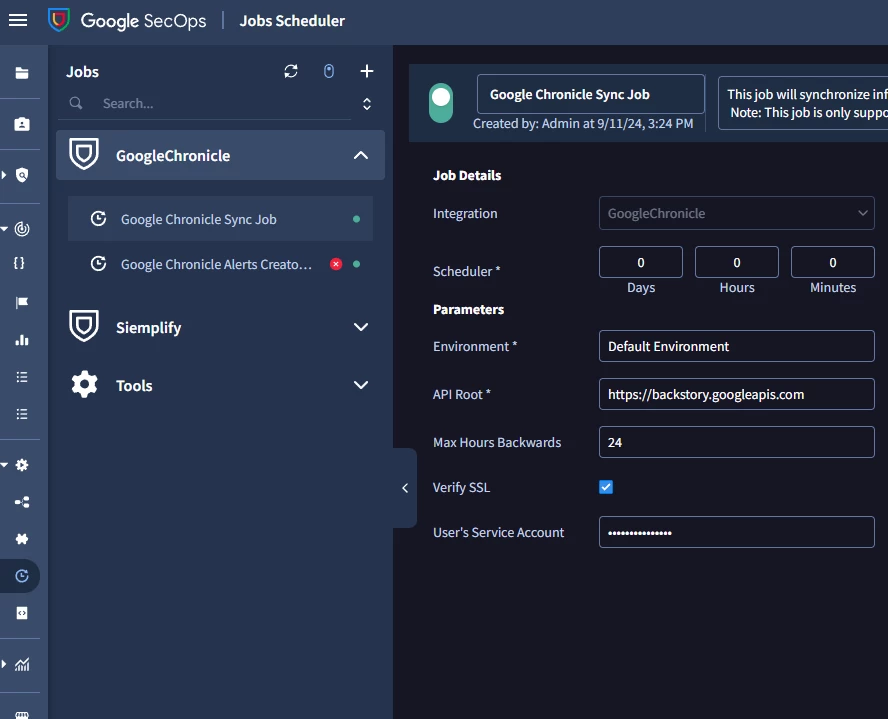888x719 pixels.
Task: Collapse the Jobs panel with left chevron
Action: tap(405, 488)
